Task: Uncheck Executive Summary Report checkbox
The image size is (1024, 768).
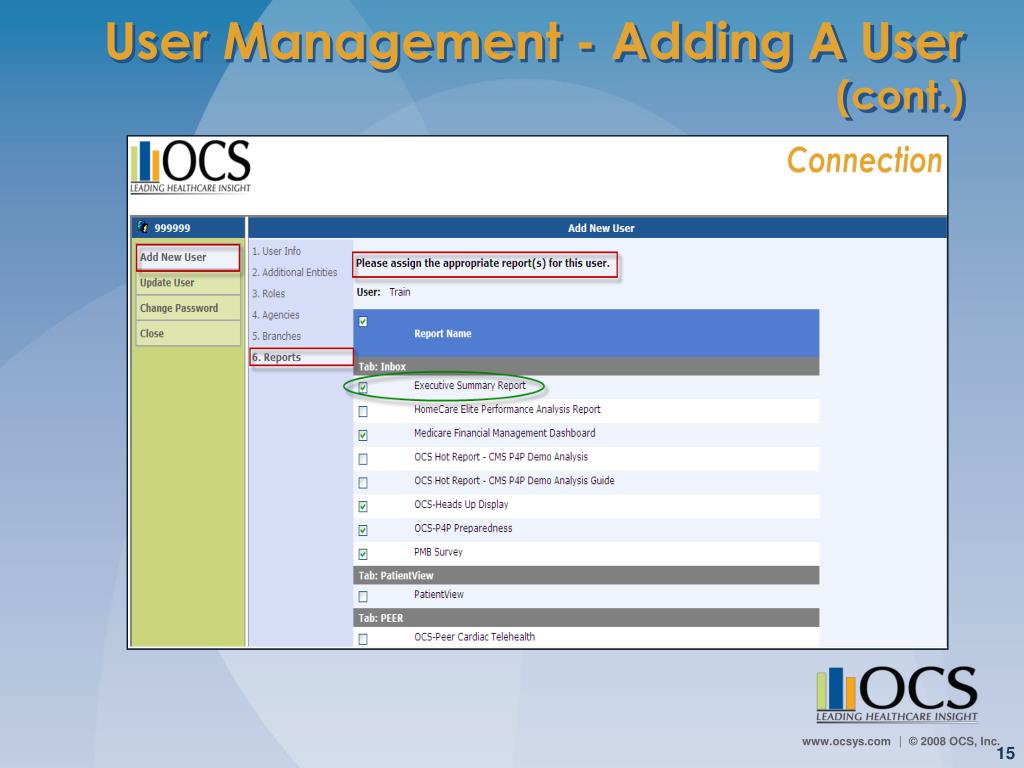Action: tap(363, 387)
